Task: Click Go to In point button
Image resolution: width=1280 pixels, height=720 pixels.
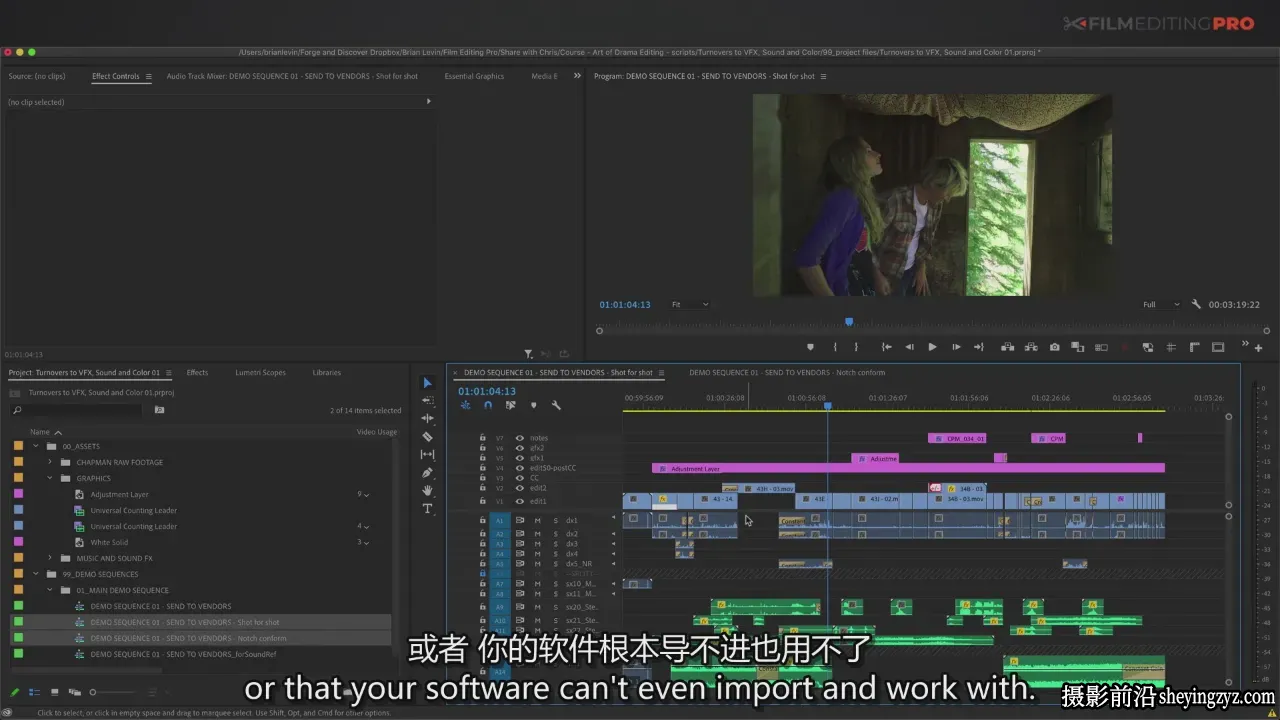Action: pos(886,347)
